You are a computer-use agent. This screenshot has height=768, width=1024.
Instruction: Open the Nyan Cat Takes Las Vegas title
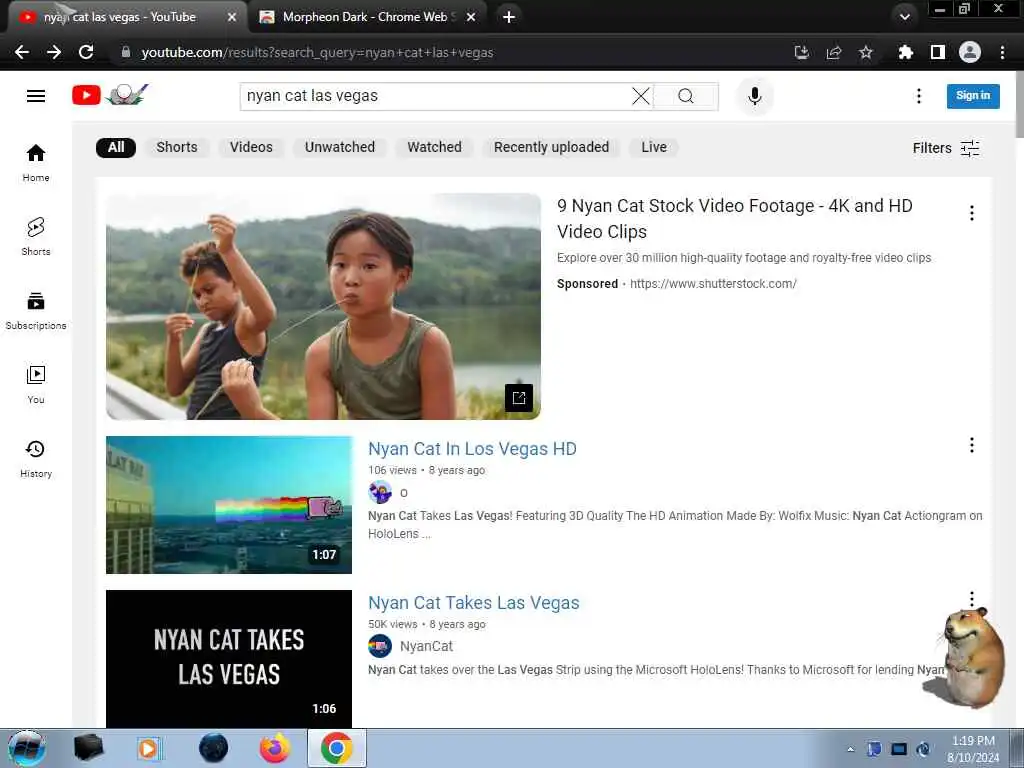[x=473, y=603]
